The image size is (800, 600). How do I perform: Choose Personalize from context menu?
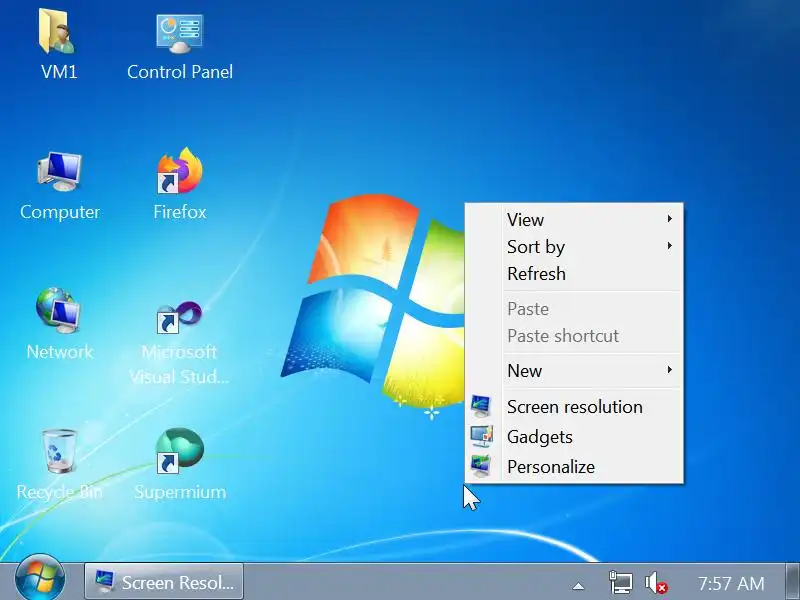[x=573, y=466]
